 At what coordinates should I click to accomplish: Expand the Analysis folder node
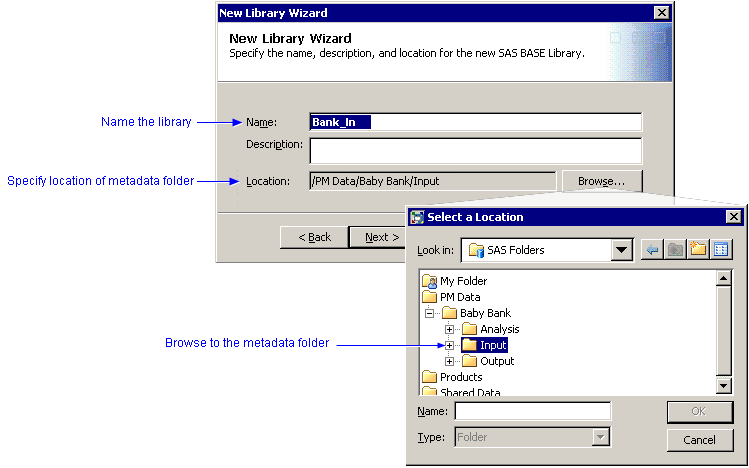click(450, 329)
